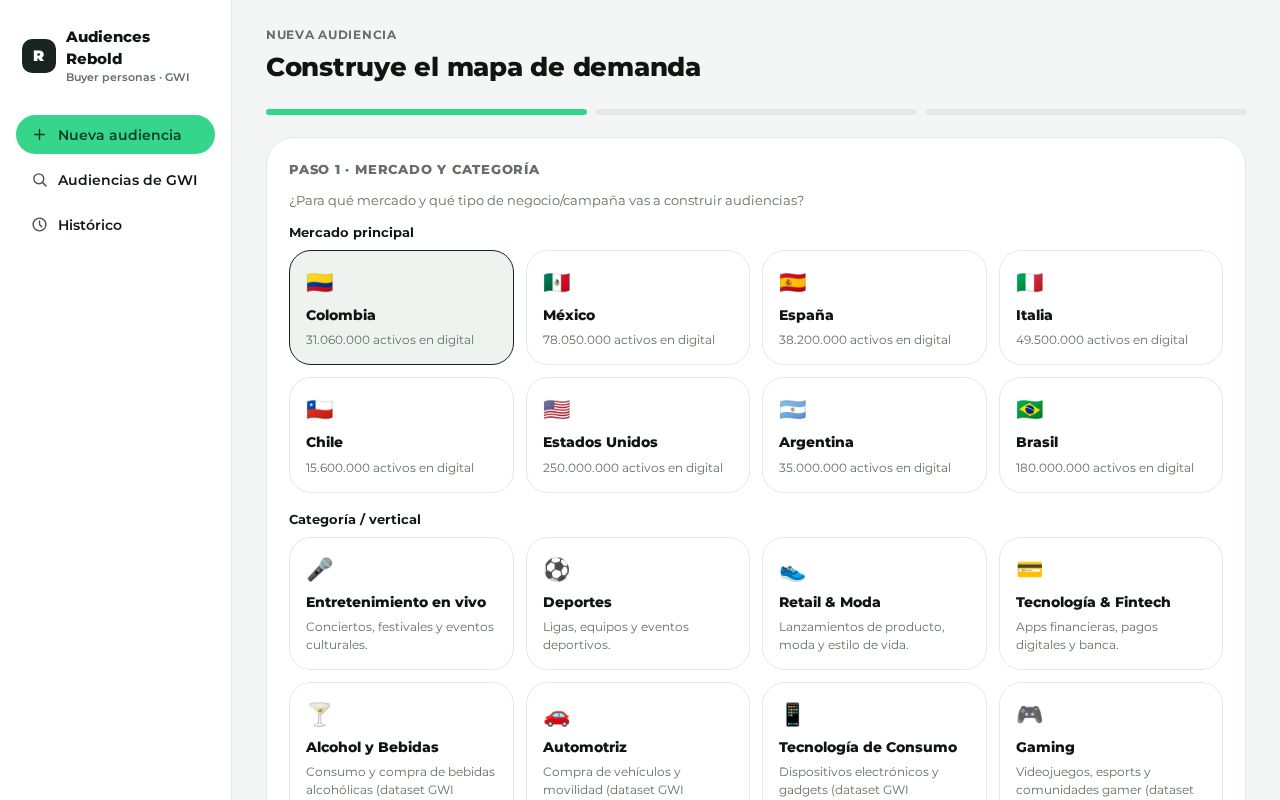
Task: Click the México flag icon
Action: coord(556,283)
